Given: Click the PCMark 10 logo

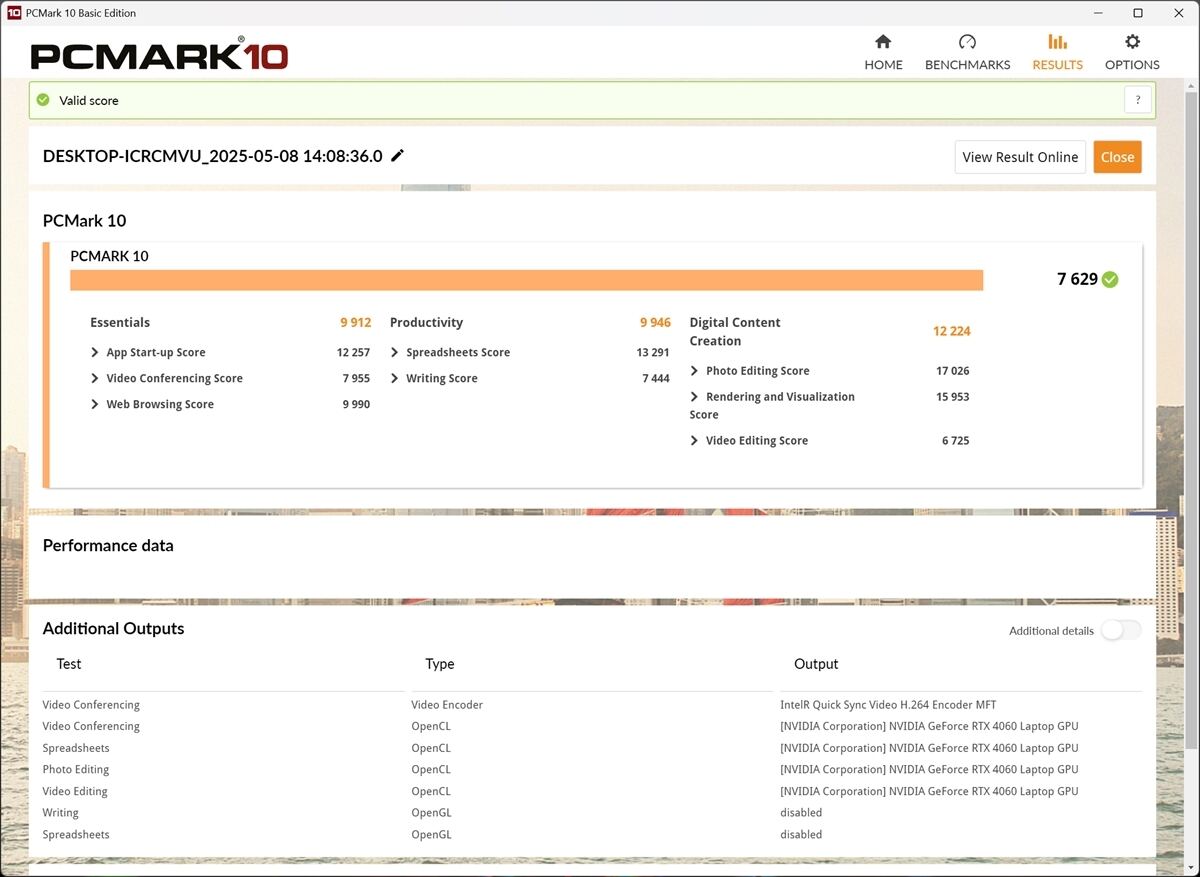Looking at the screenshot, I should [x=160, y=55].
